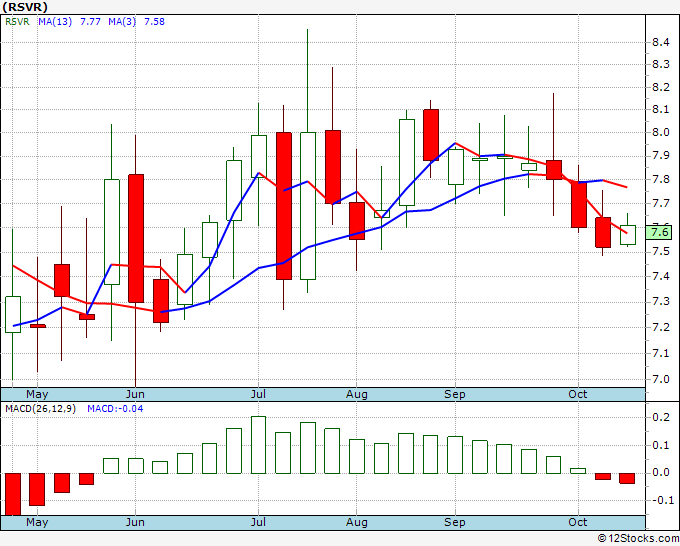
Task: Click the large red candlestick at June start
Action: 136,239
